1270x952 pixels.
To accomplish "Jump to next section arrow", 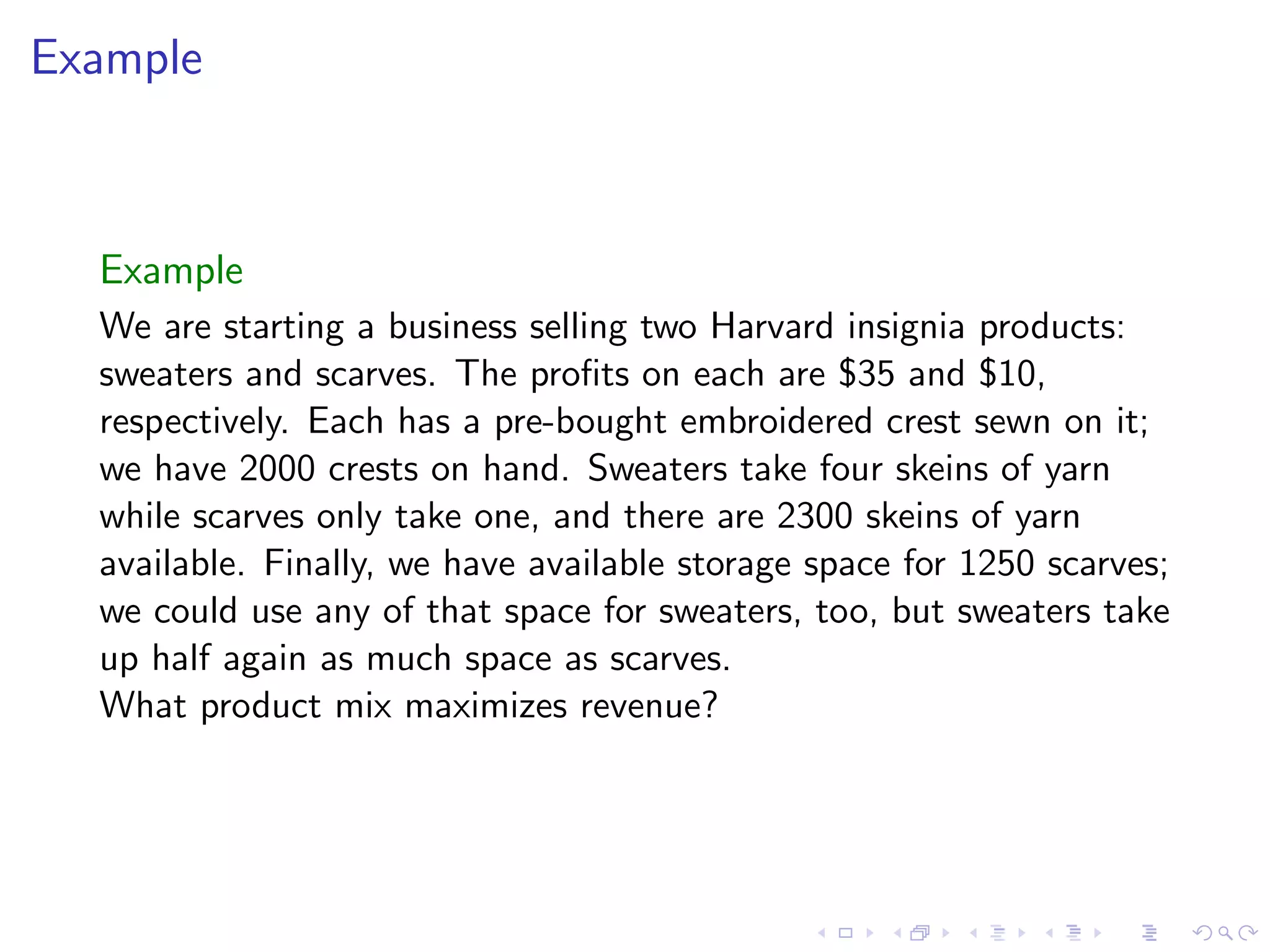I will tap(1098, 933).
